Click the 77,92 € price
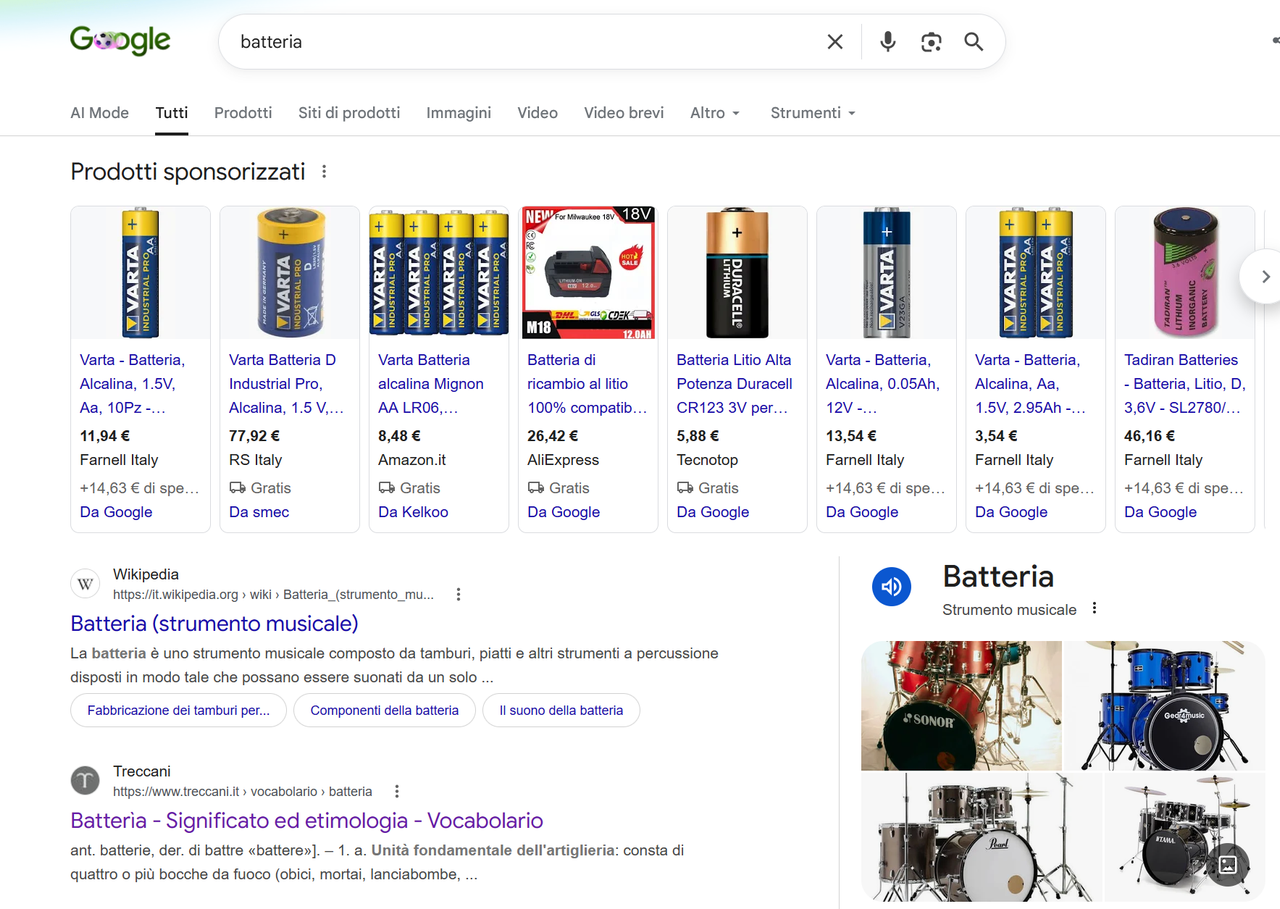Viewport: 1280px width, 909px height. click(x=254, y=436)
